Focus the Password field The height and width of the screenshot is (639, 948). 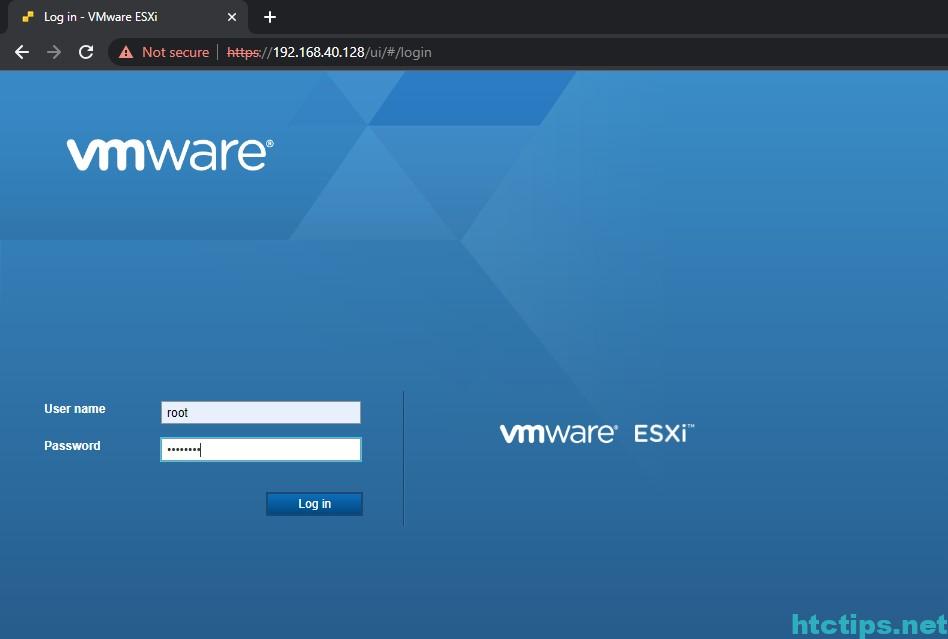[x=261, y=449]
